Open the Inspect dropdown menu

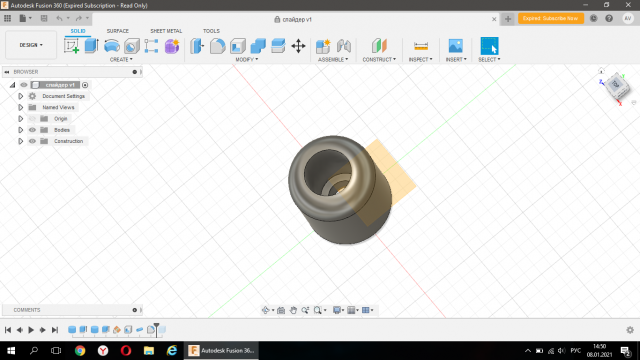(420, 60)
